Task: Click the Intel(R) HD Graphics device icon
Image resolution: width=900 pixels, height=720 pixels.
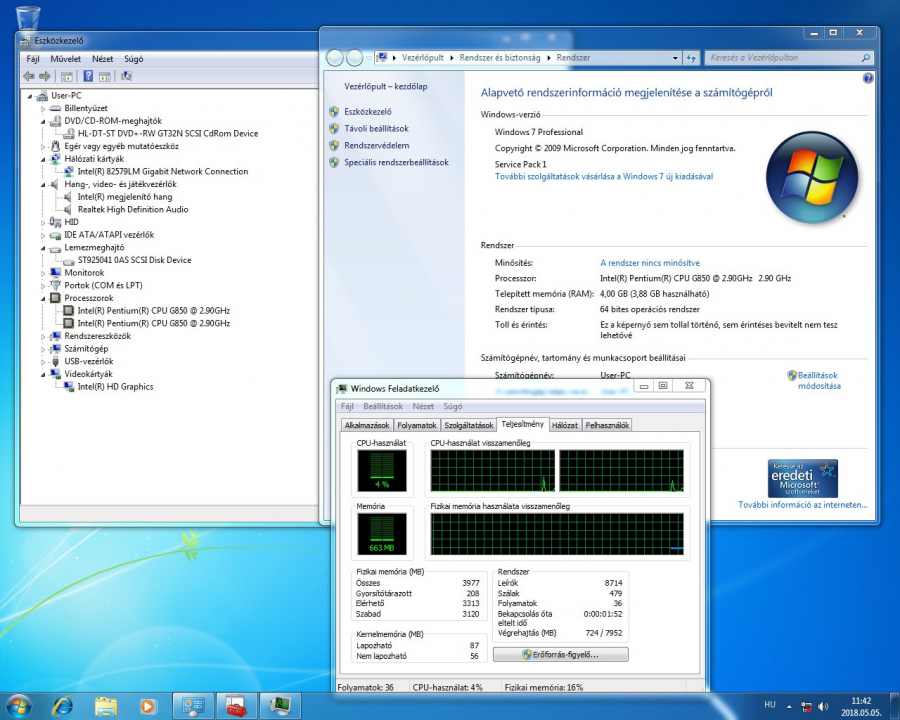Action: (68, 387)
